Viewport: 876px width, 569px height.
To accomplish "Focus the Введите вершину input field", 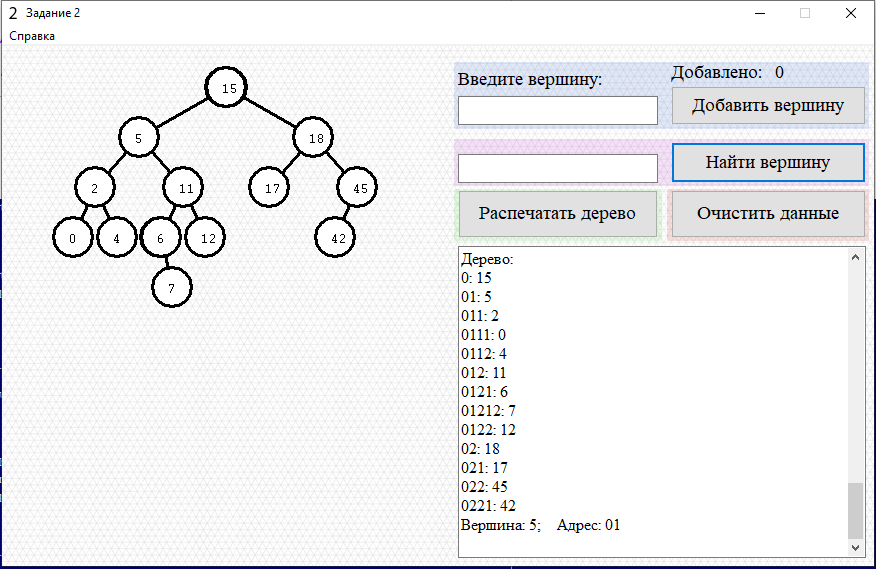I will [558, 110].
